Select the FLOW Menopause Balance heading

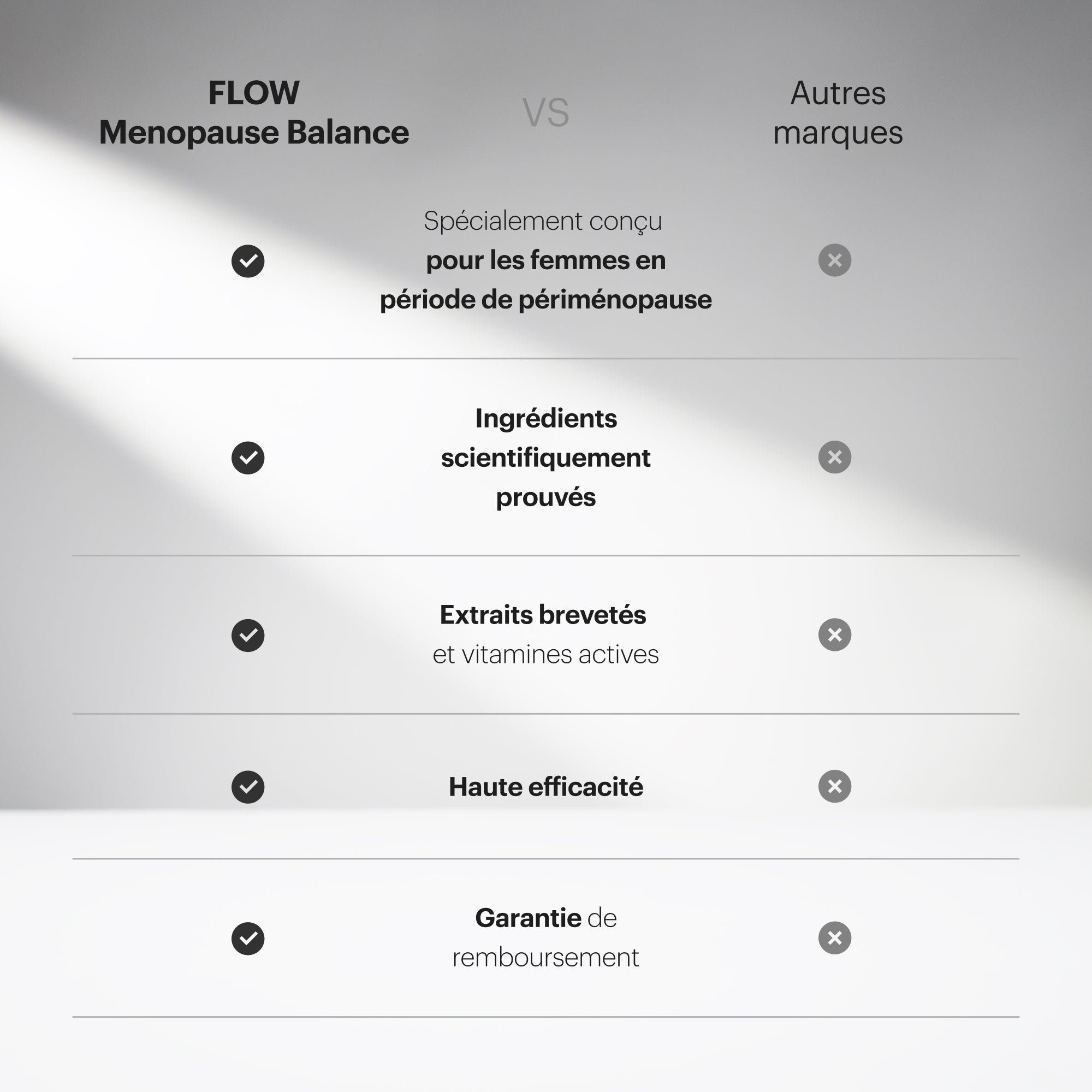pyautogui.click(x=254, y=112)
